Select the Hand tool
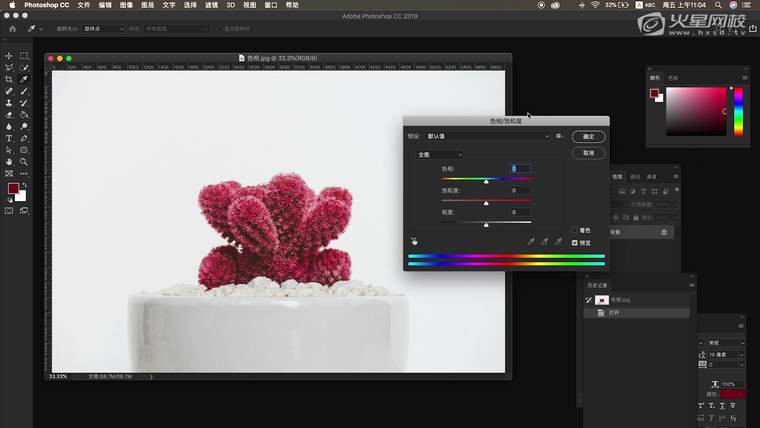 (x=9, y=161)
